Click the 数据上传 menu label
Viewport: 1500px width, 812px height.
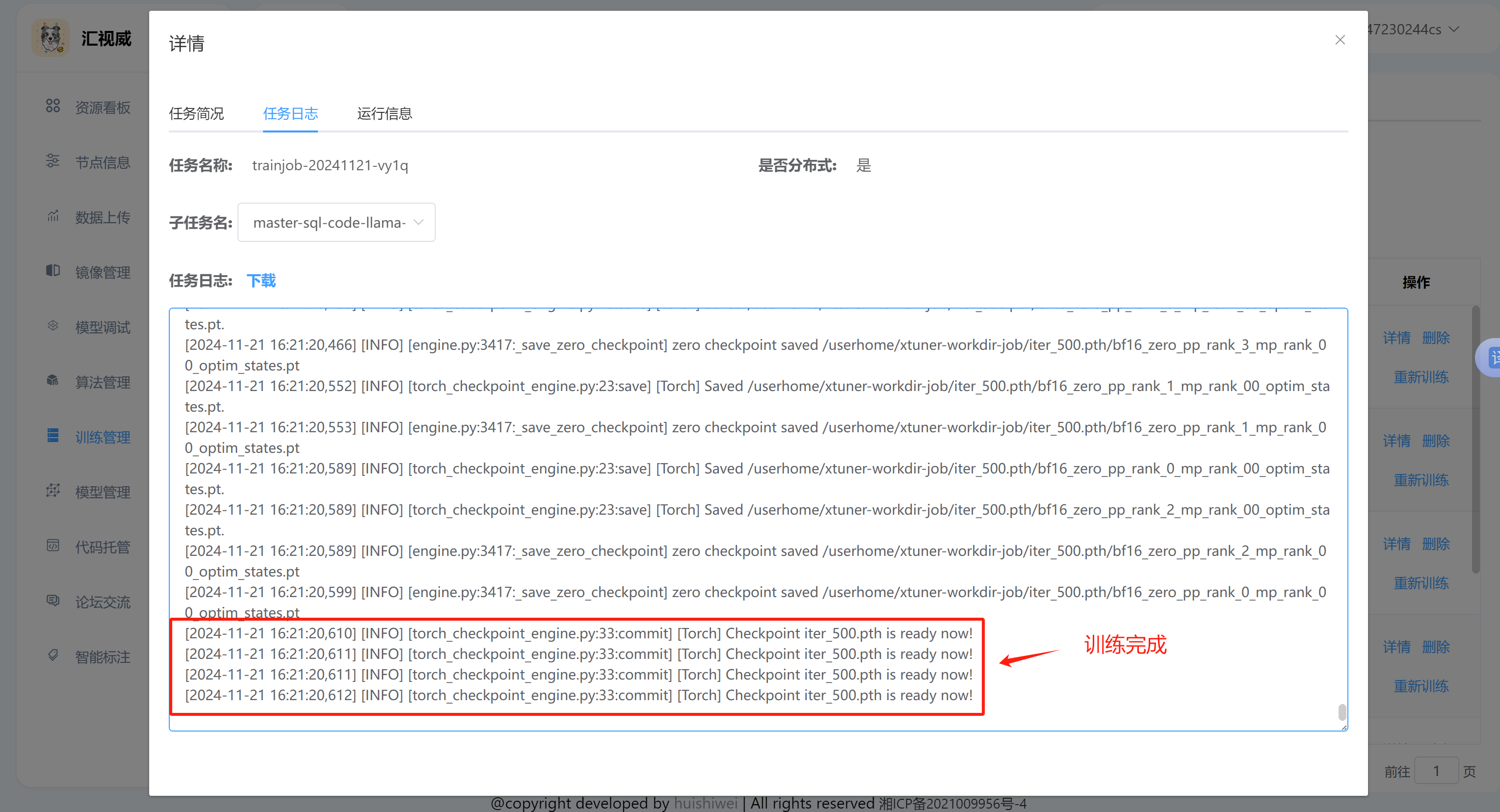click(x=103, y=217)
